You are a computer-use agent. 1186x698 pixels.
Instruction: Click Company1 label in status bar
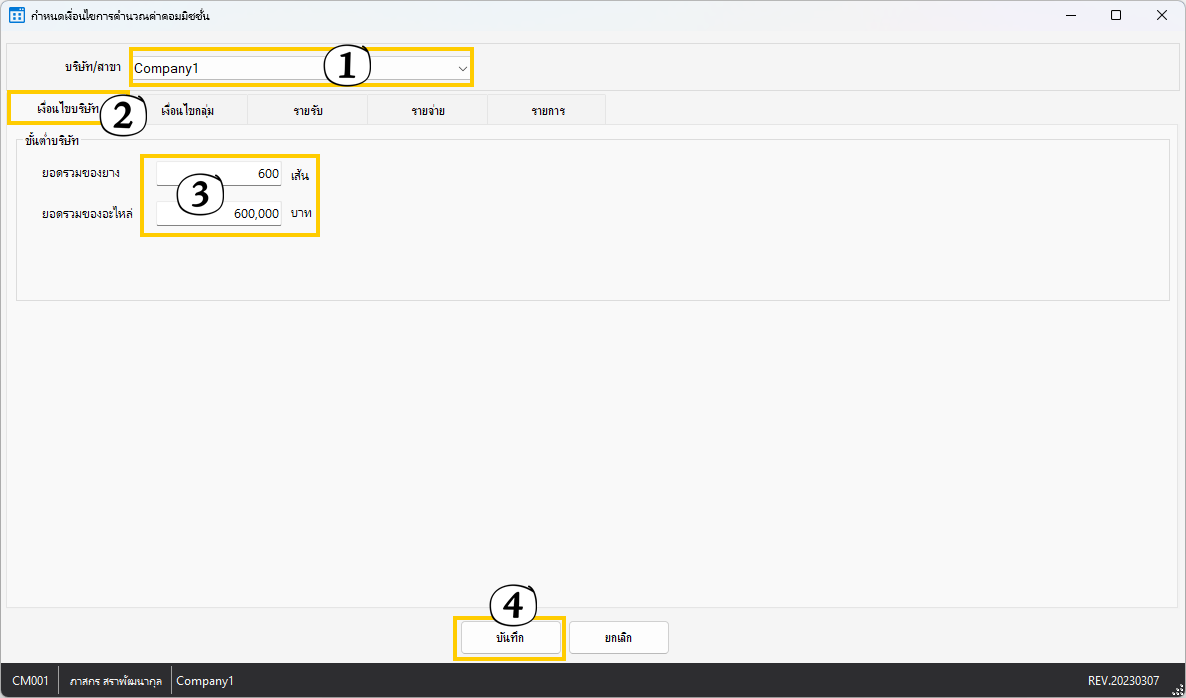pos(205,681)
